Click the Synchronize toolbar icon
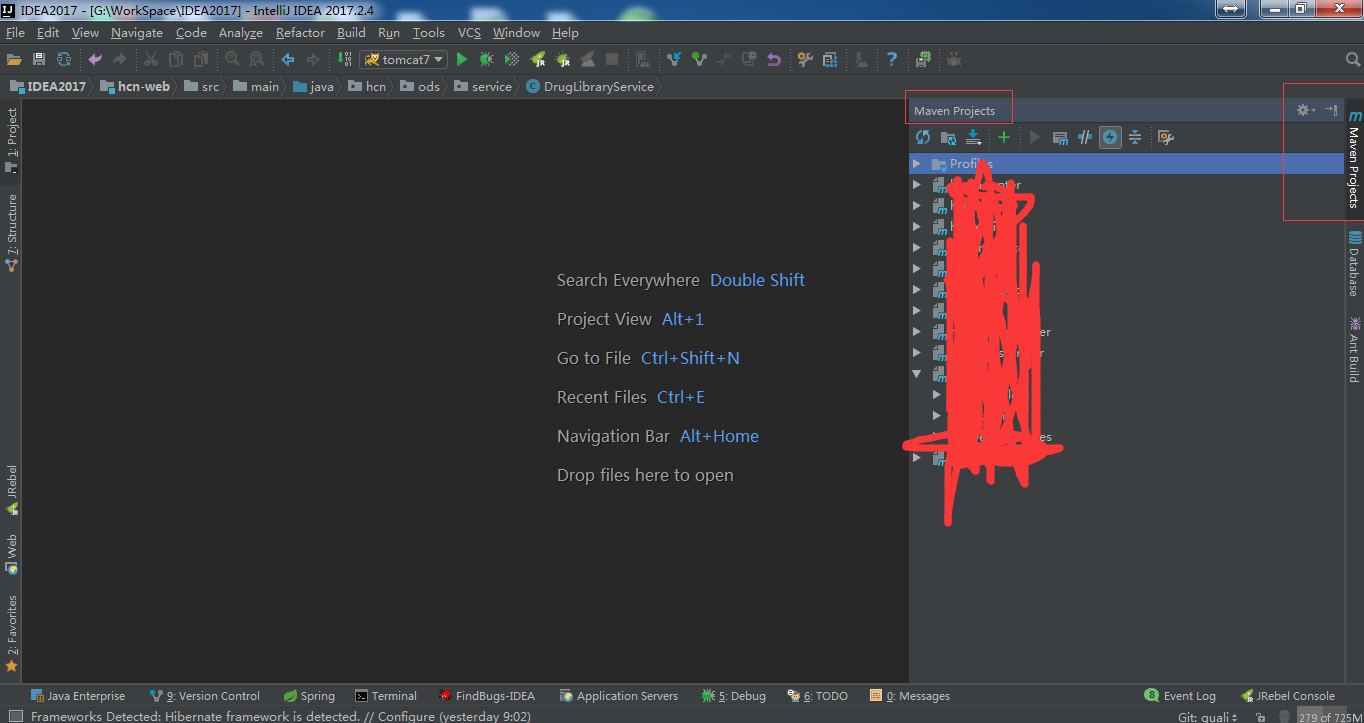 pyautogui.click(x=64, y=60)
